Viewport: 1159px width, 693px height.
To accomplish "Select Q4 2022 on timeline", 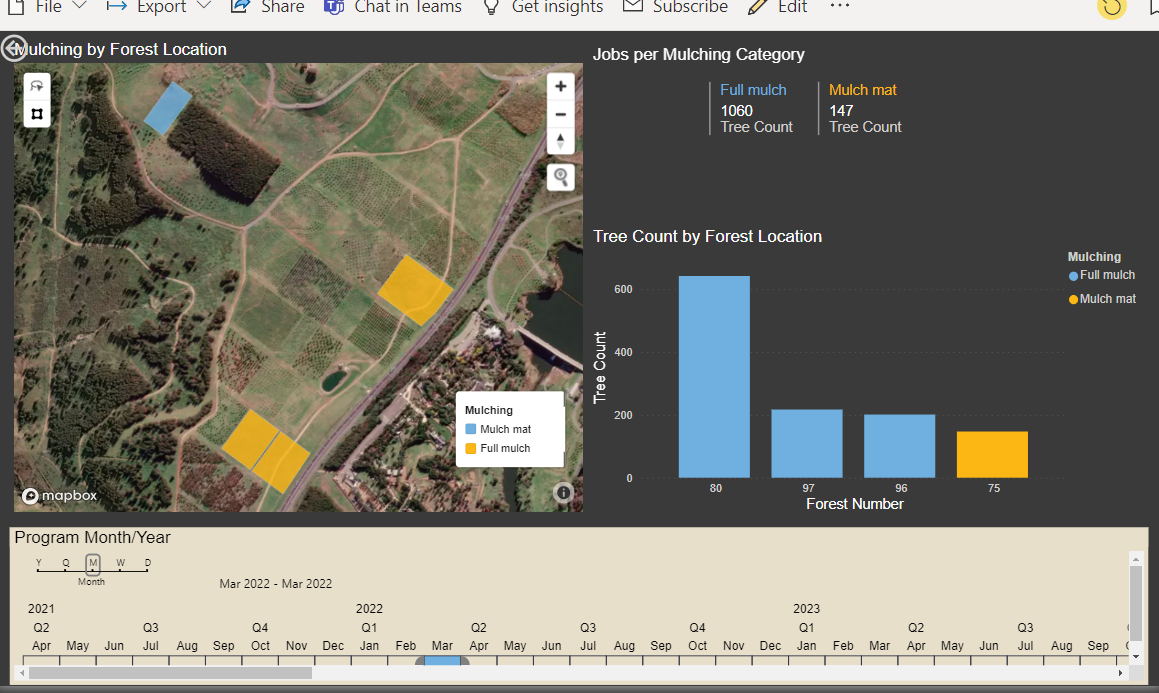I will pos(697,627).
